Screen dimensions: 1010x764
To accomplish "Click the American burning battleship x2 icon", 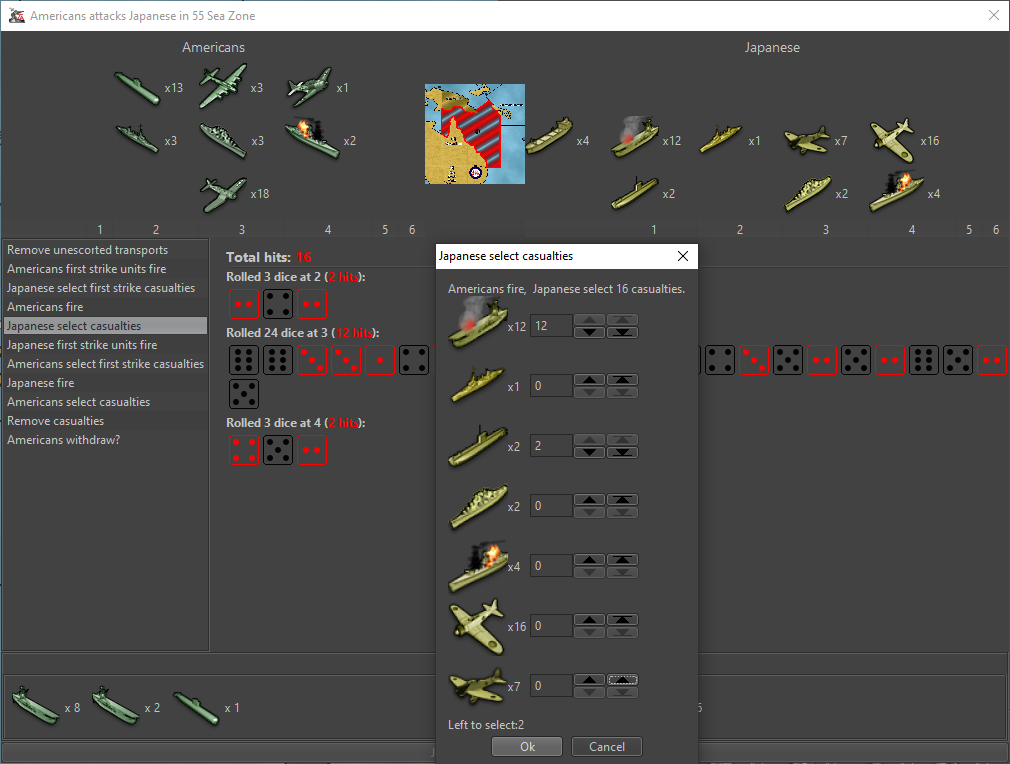I will click(x=311, y=140).
